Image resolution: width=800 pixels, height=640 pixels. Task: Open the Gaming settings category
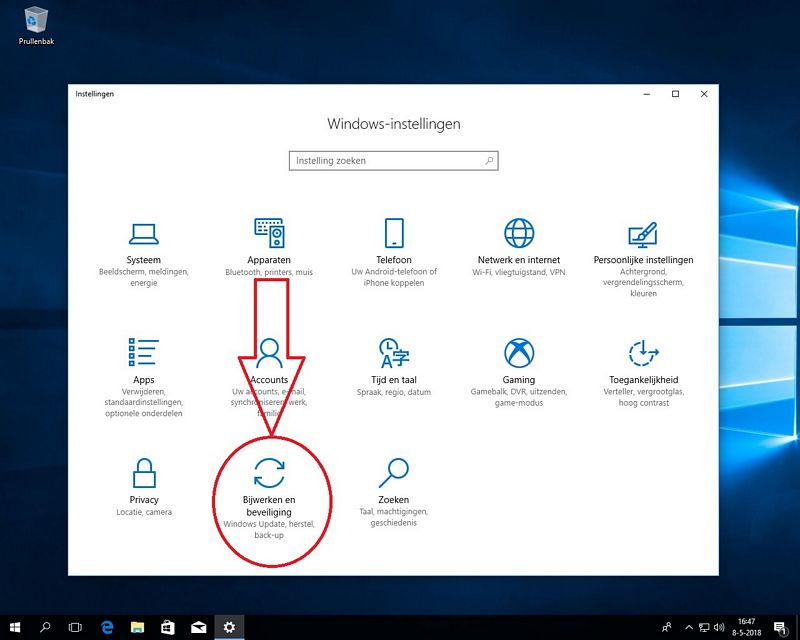coord(519,373)
